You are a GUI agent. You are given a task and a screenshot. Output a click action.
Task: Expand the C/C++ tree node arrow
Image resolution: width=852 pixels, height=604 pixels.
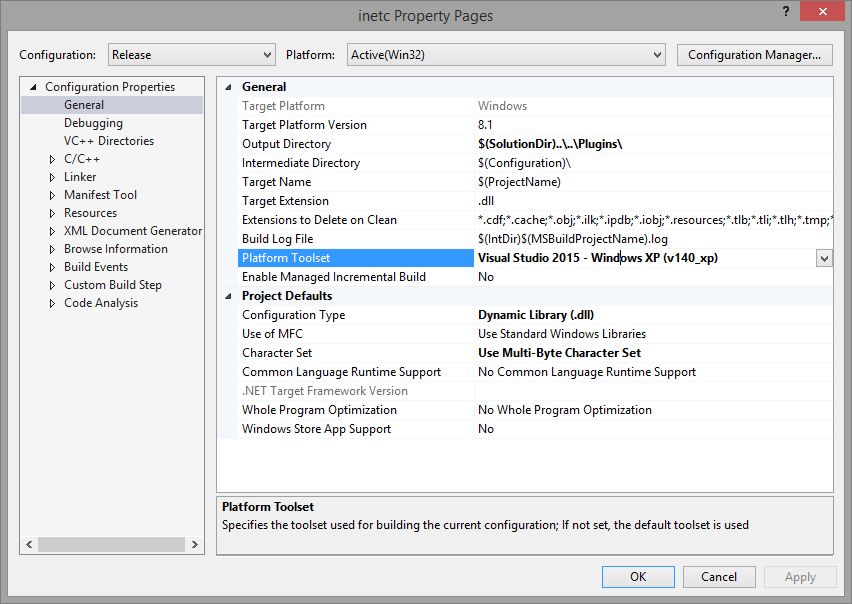[x=52, y=159]
